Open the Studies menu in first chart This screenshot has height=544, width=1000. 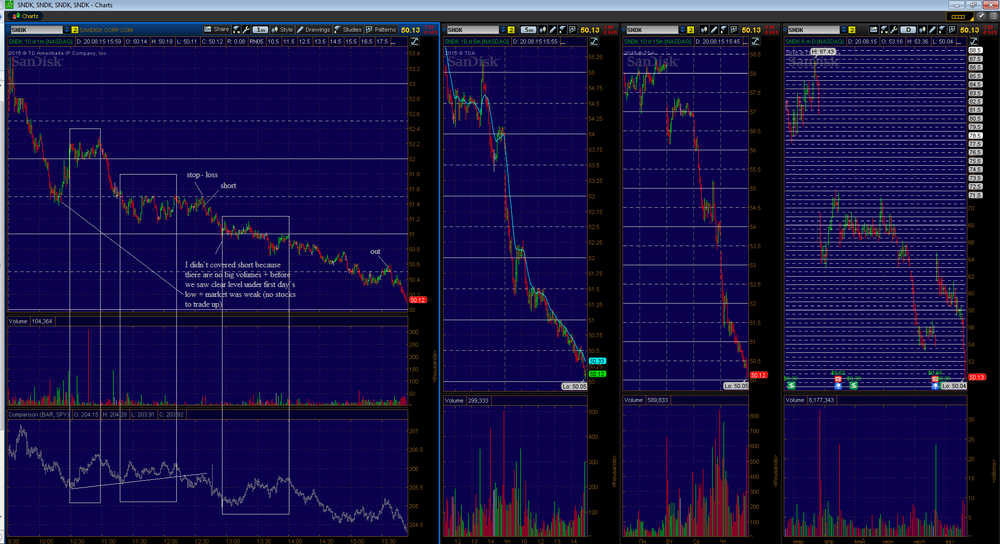348,29
